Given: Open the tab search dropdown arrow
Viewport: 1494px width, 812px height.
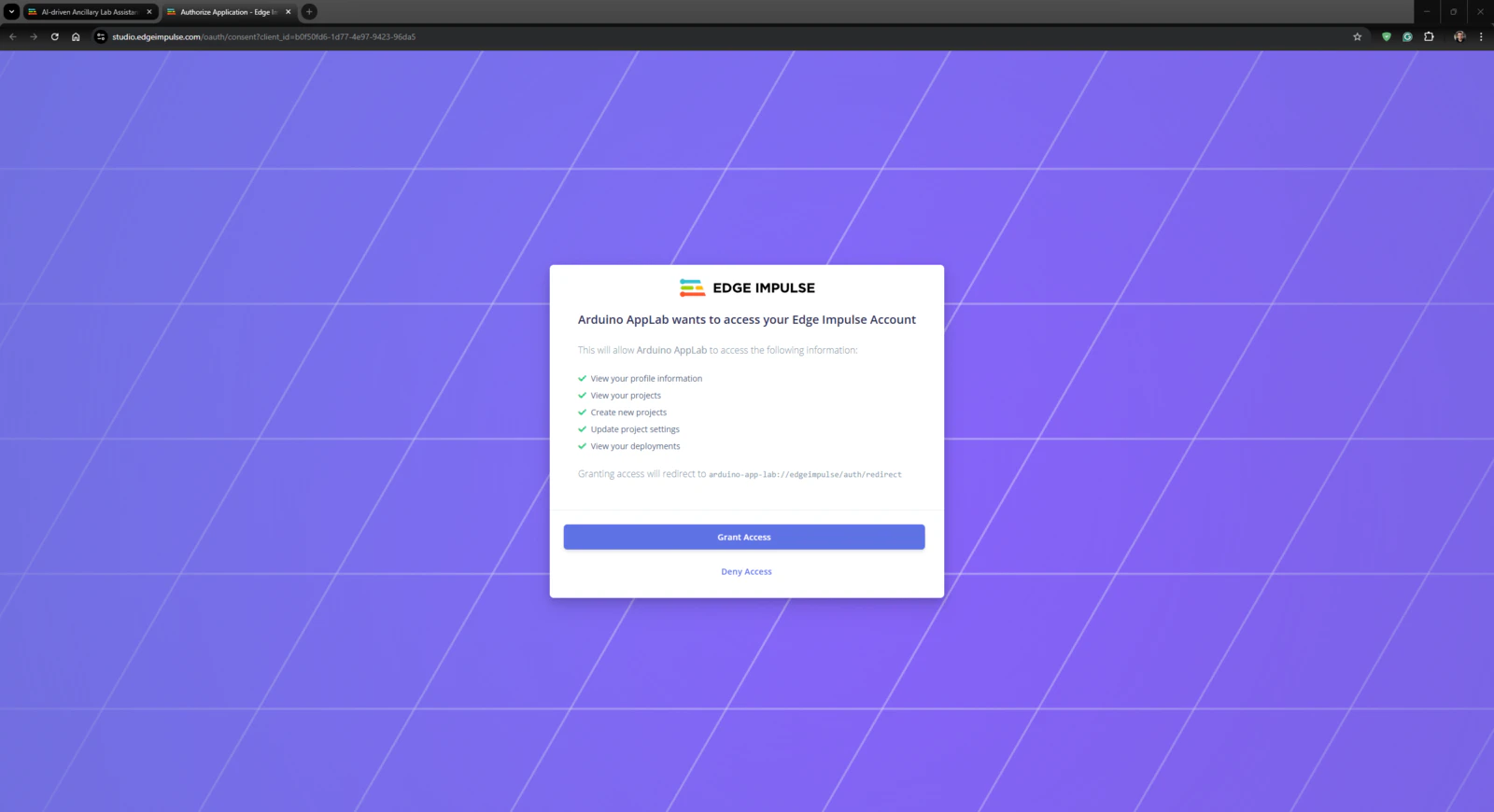Looking at the screenshot, I should tap(11, 12).
